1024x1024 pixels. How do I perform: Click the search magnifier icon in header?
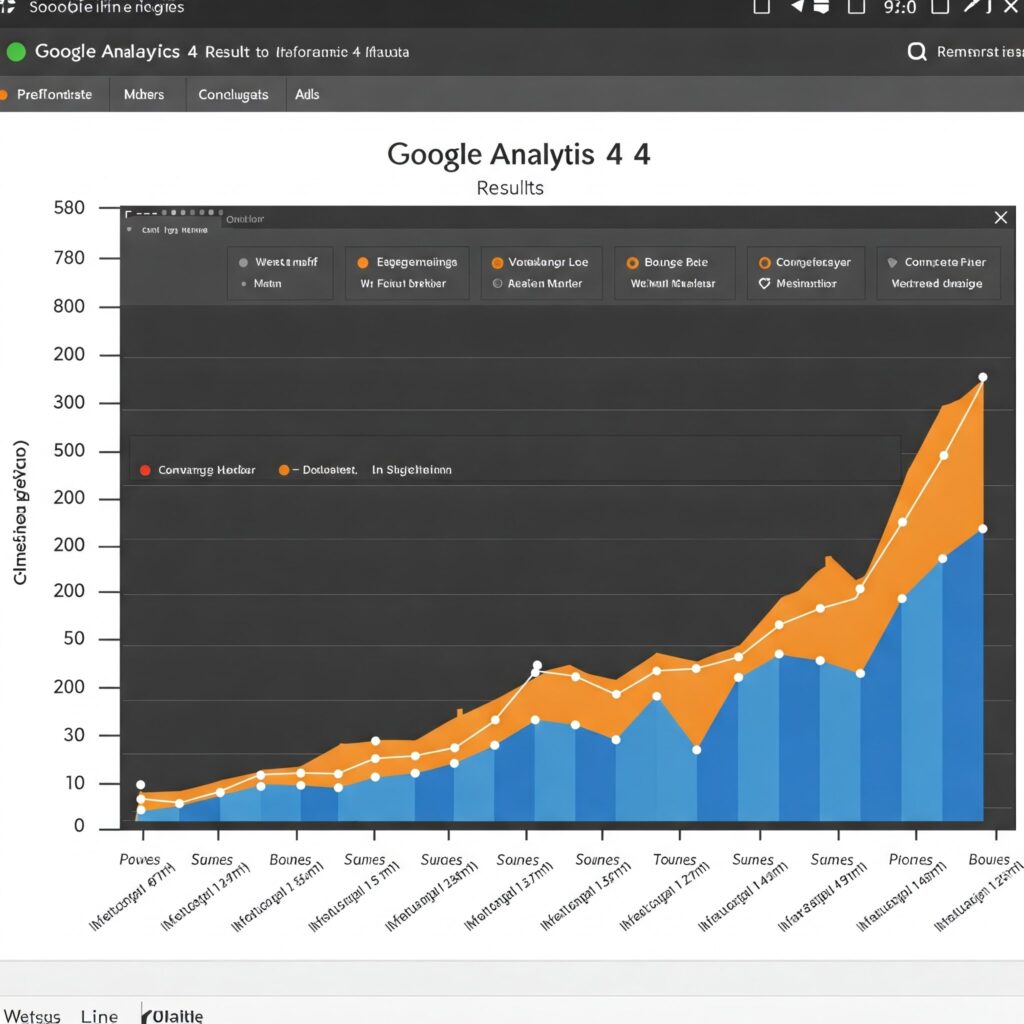(916, 52)
